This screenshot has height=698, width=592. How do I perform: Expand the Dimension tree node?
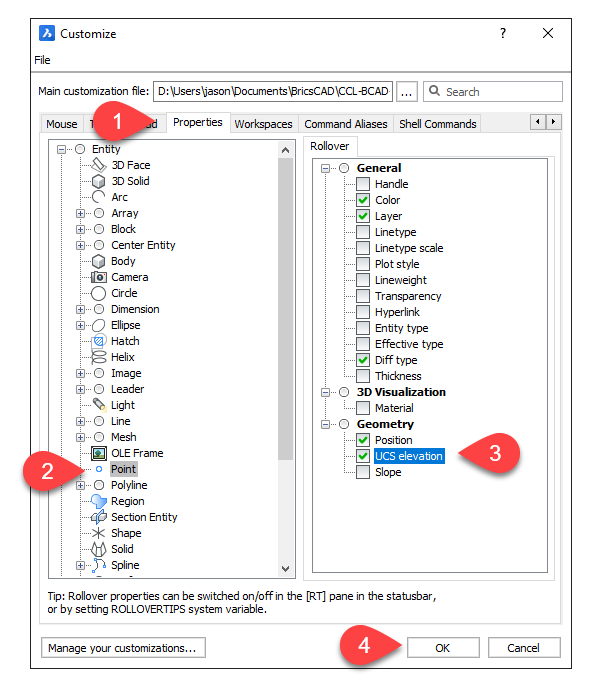click(80, 309)
